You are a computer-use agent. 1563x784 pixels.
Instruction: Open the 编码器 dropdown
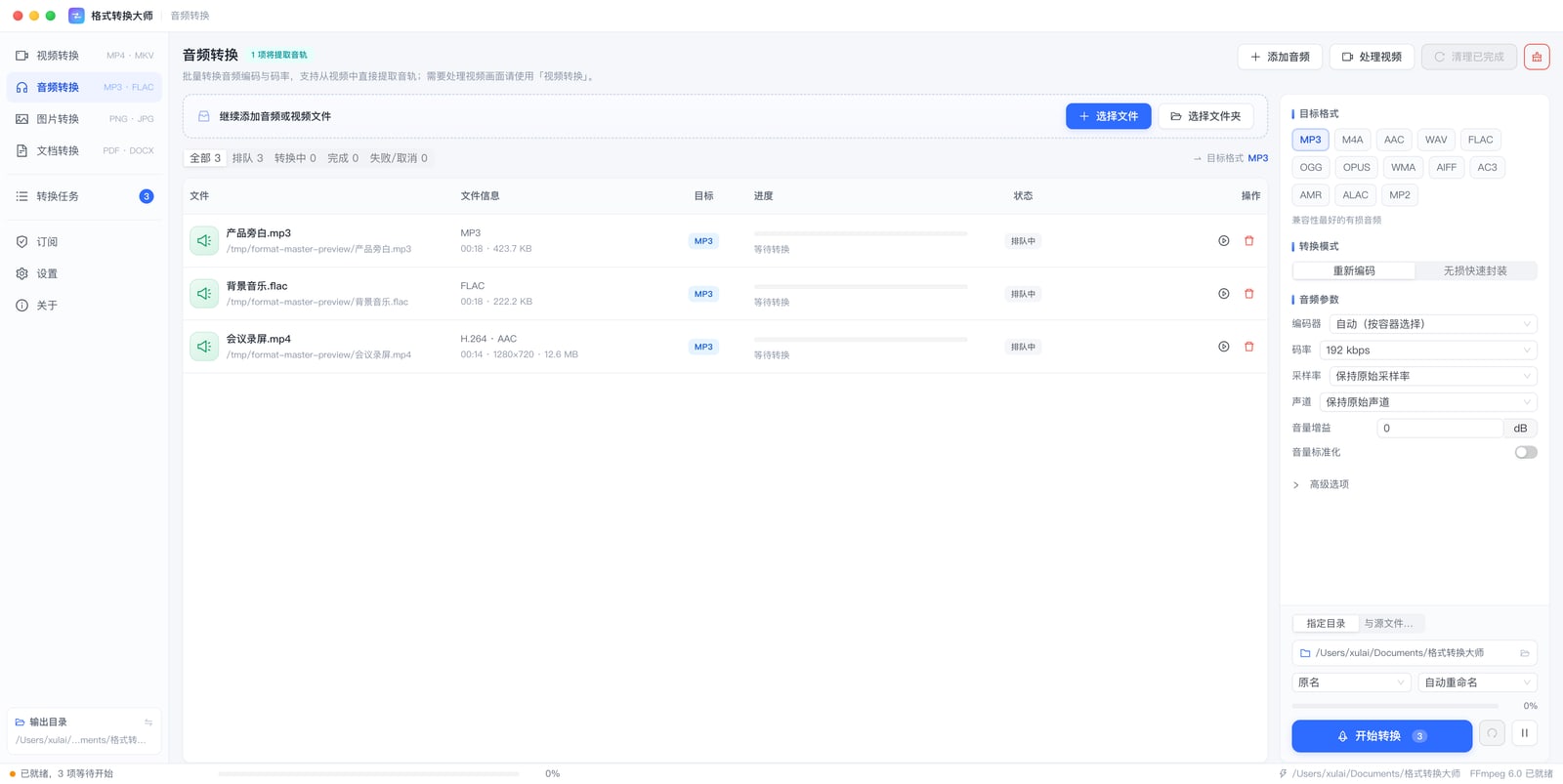point(1433,324)
